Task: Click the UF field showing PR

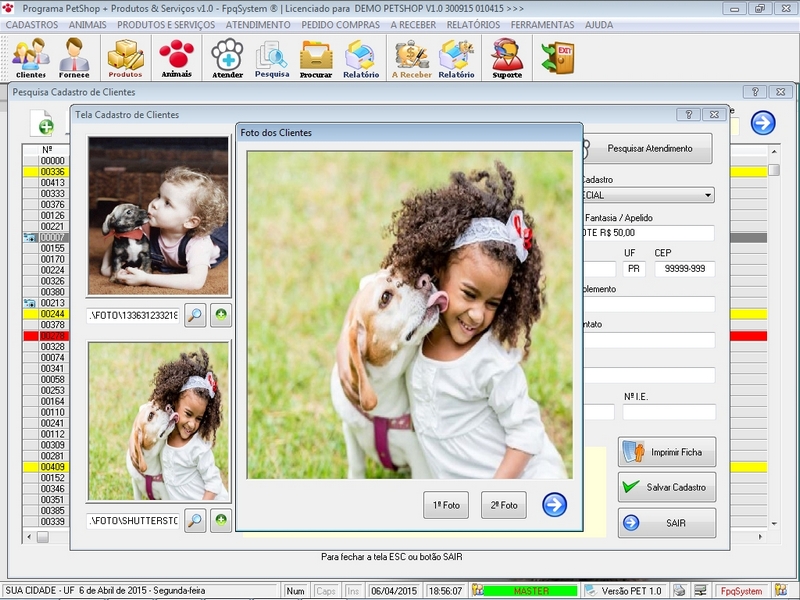Action: point(634,269)
